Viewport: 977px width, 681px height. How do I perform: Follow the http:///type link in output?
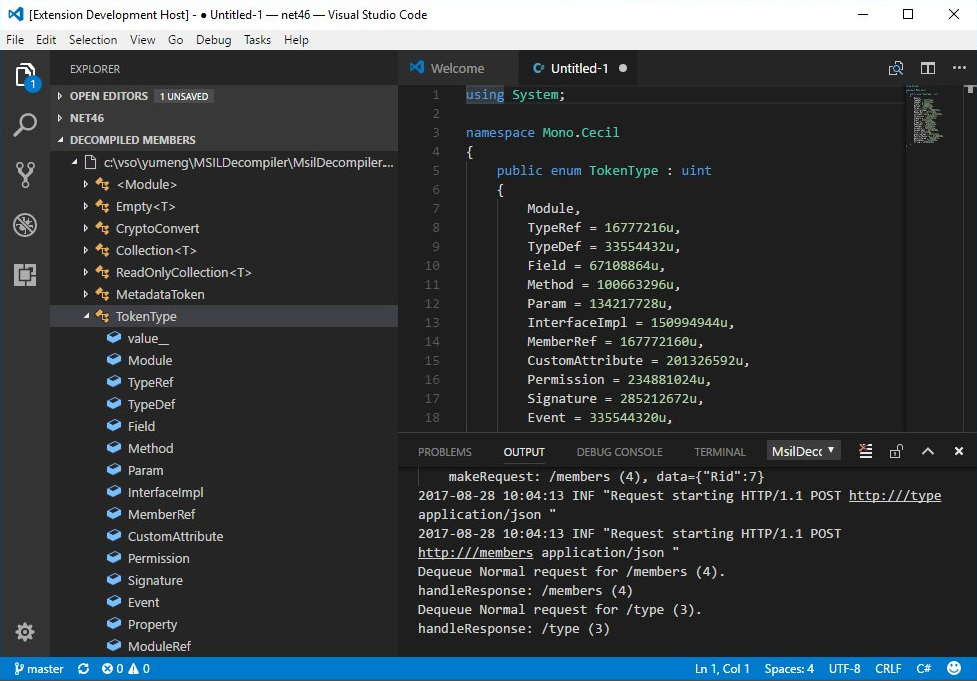click(895, 496)
